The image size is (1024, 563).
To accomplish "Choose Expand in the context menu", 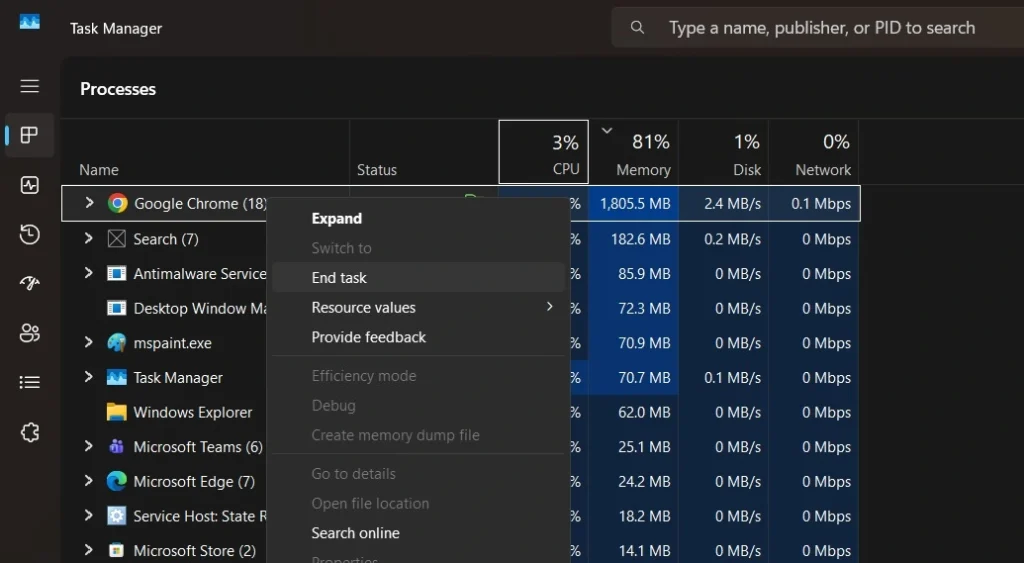I will pos(418,219).
